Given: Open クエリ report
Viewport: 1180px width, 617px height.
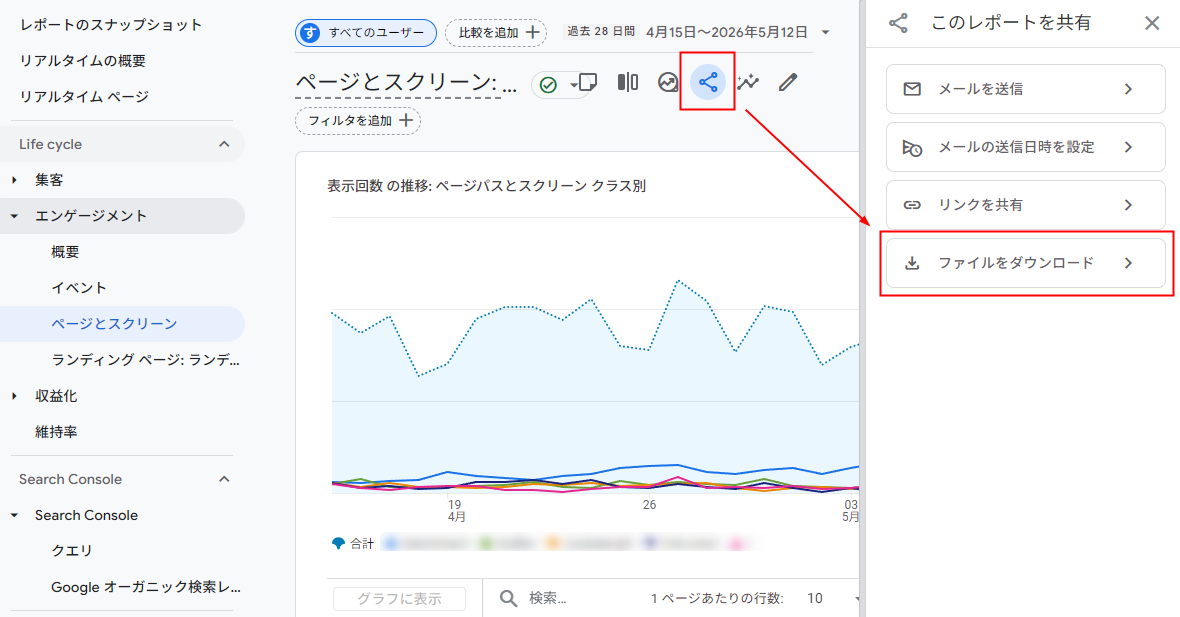Looking at the screenshot, I should click(71, 551).
